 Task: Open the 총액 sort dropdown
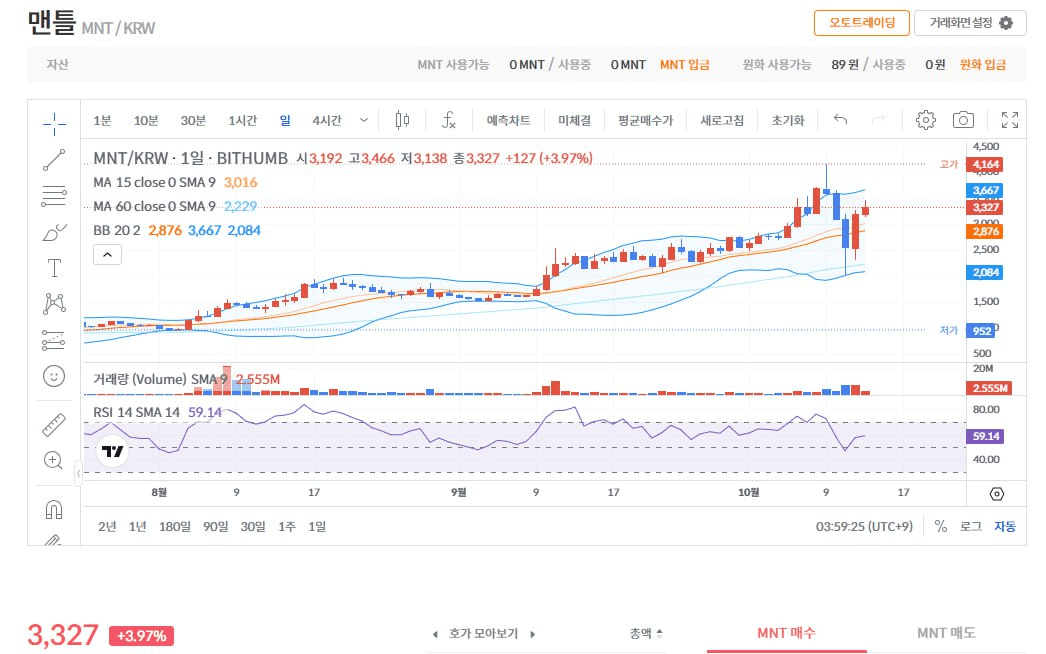coord(646,633)
